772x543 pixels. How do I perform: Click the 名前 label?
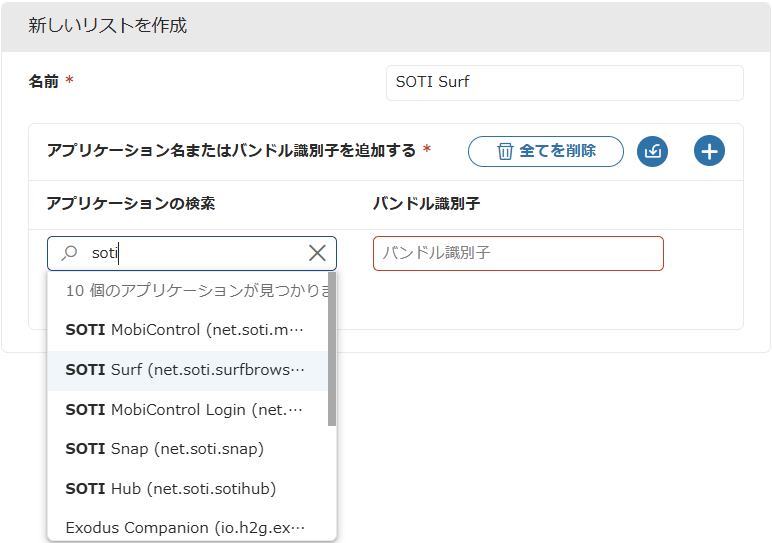[43, 81]
